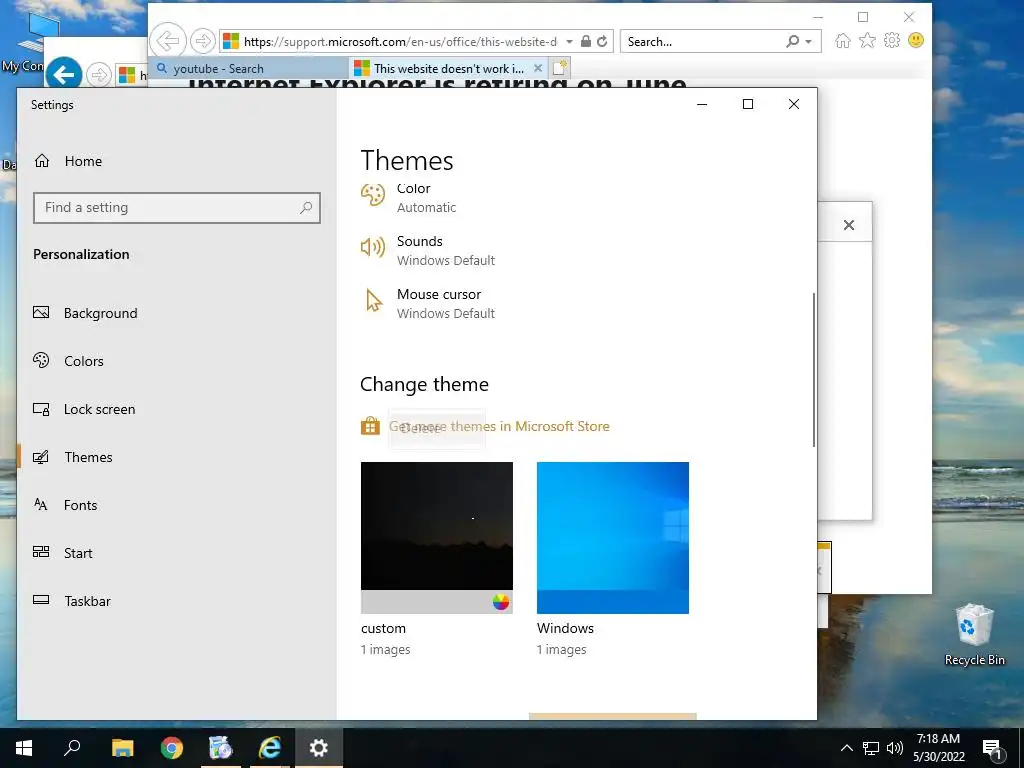Viewport: 1024px width, 768px height.
Task: Click the Internet Explorer address bar URL
Action: coord(400,42)
